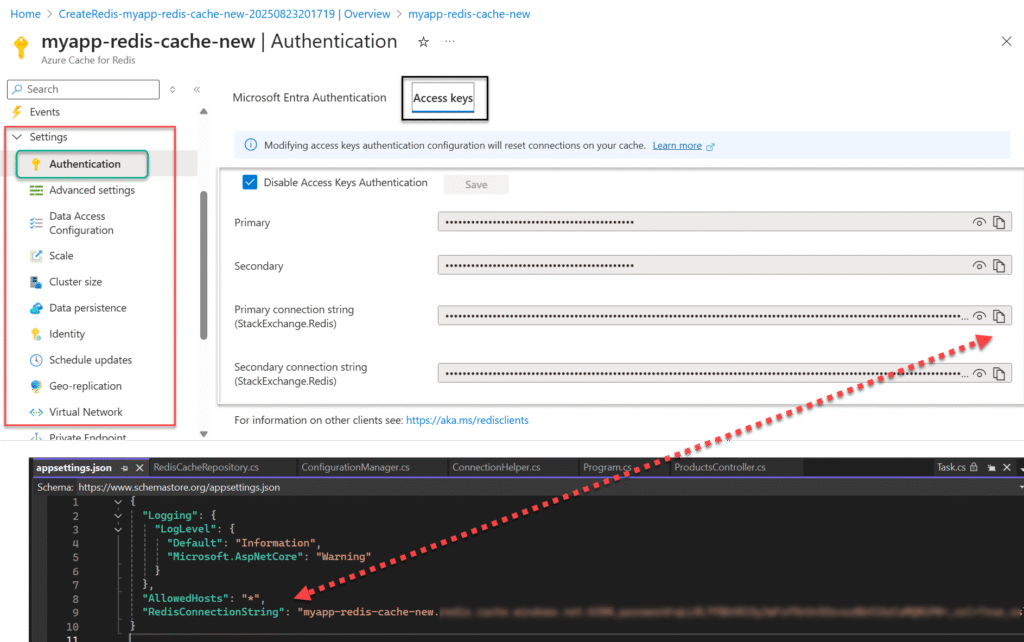The width and height of the screenshot is (1024, 642).
Task: Close the Task.cs preview tab
Action: pos(1006,467)
